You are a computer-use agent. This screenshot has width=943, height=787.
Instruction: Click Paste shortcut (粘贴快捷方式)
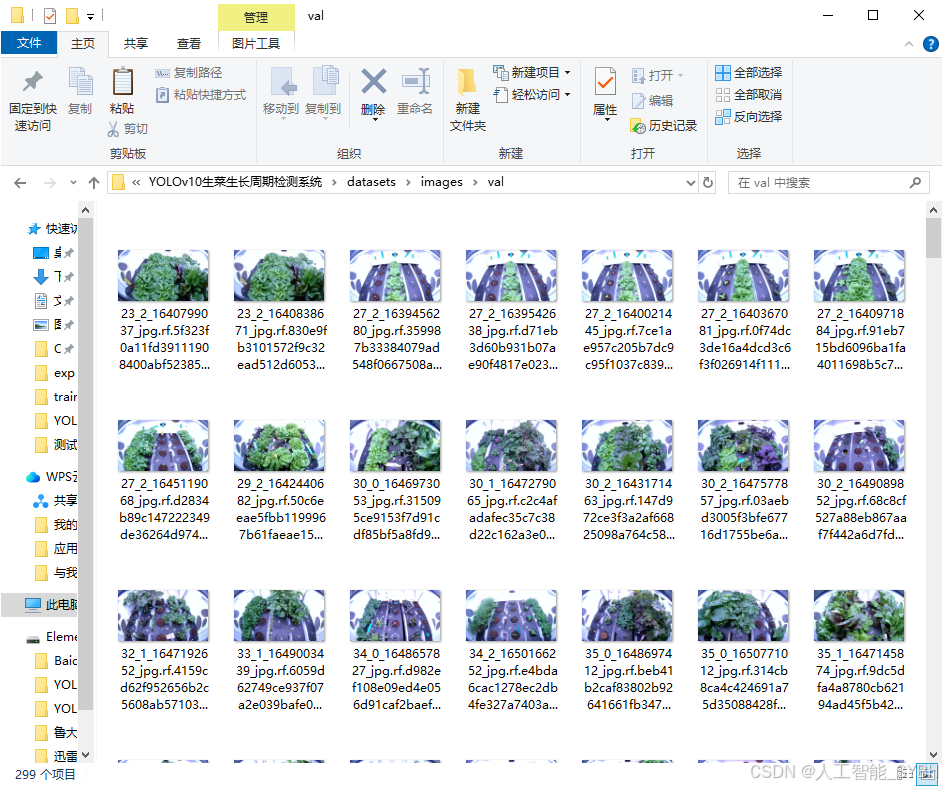(201, 95)
